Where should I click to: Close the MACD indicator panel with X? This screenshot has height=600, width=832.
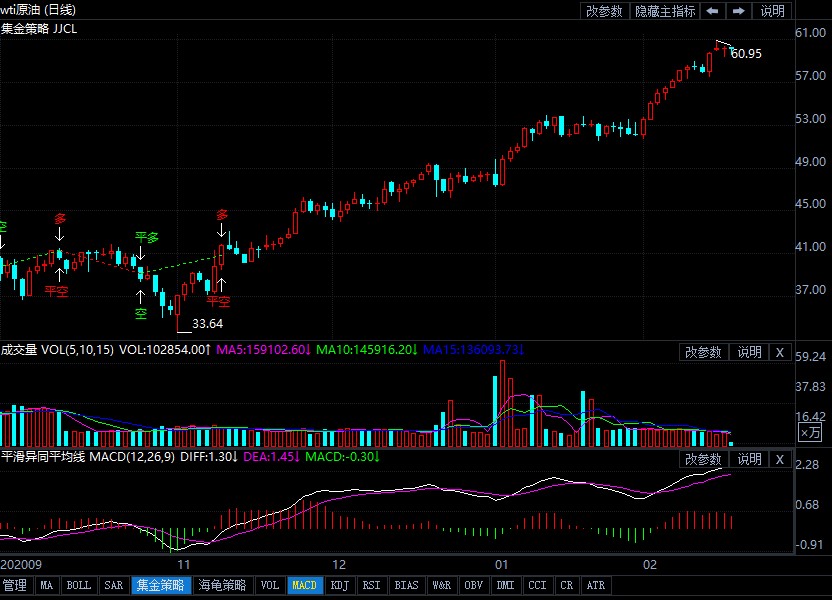tap(780, 459)
